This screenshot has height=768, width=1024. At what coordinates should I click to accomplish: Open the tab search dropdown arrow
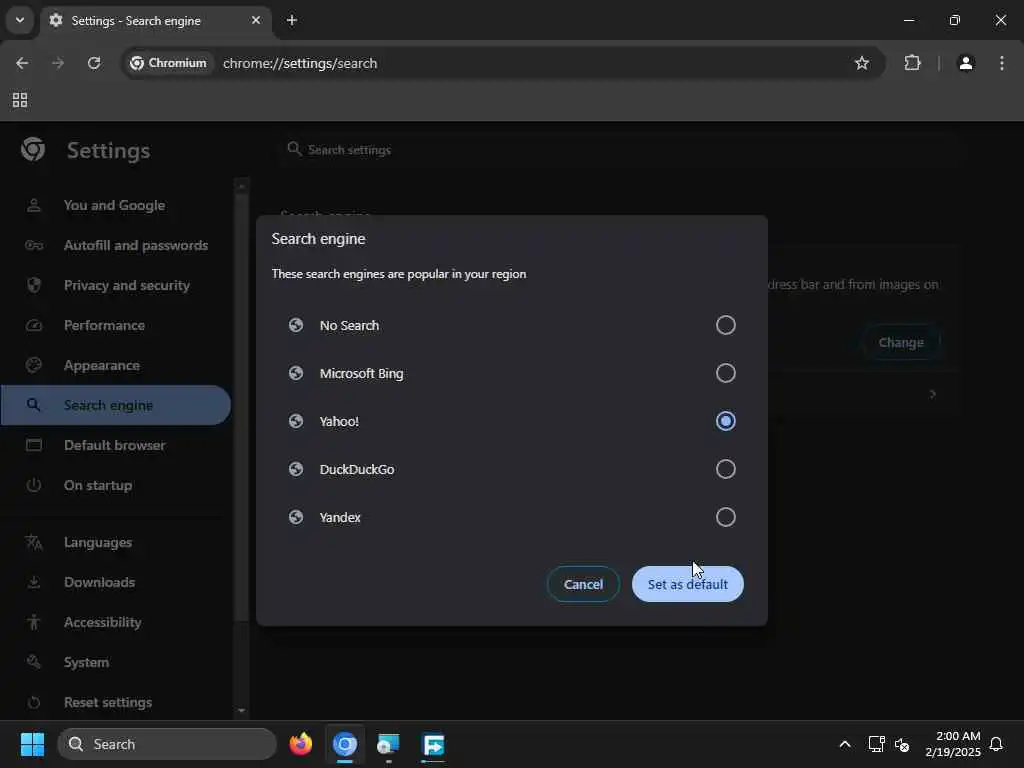20,20
